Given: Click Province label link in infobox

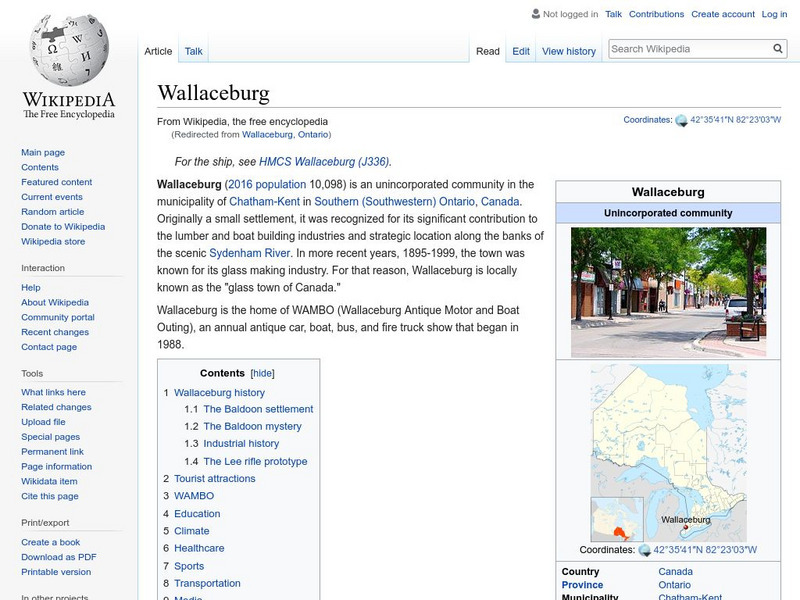Looking at the screenshot, I should coord(582,585).
